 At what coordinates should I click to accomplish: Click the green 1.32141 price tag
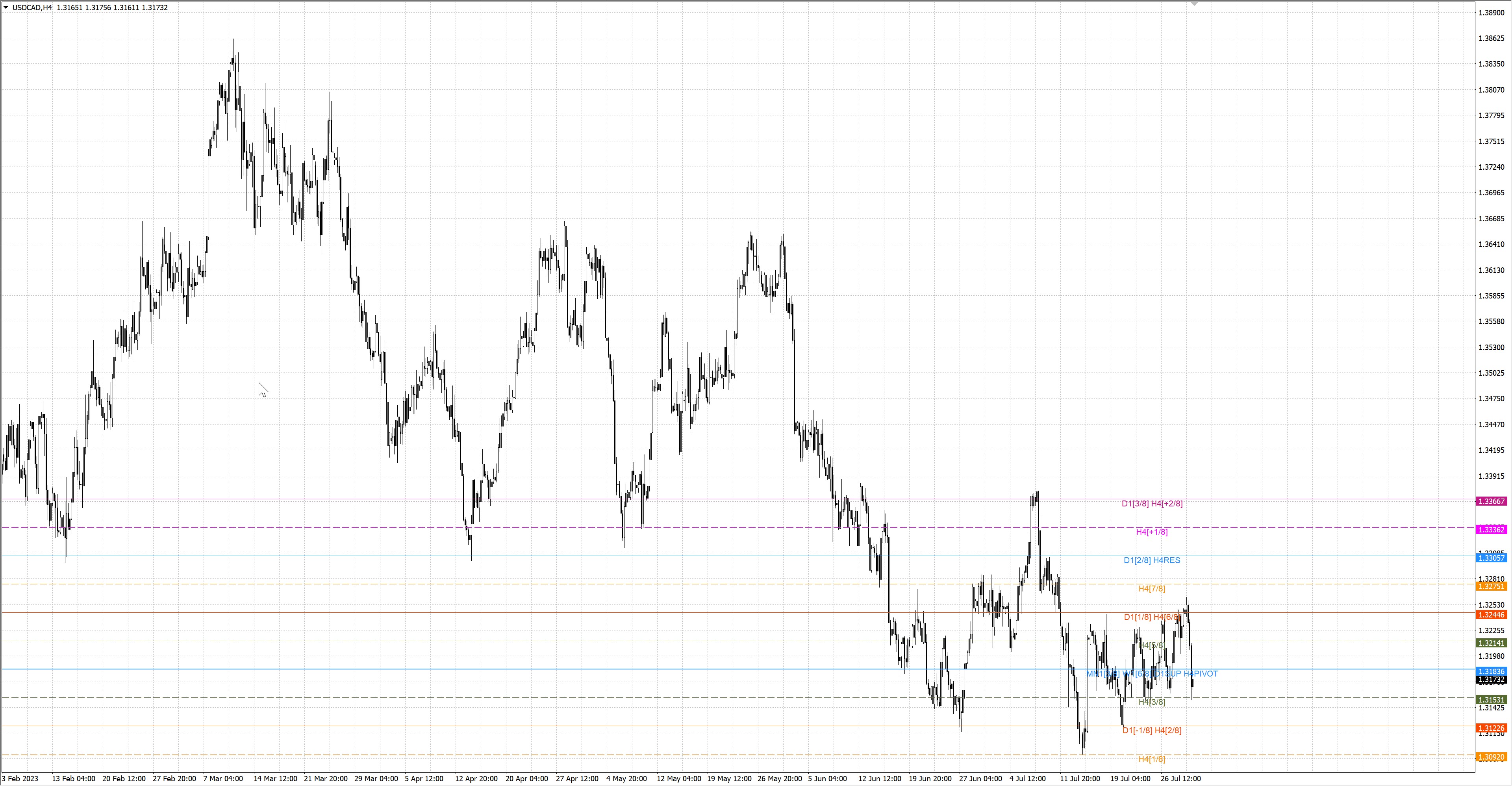pos(1491,643)
